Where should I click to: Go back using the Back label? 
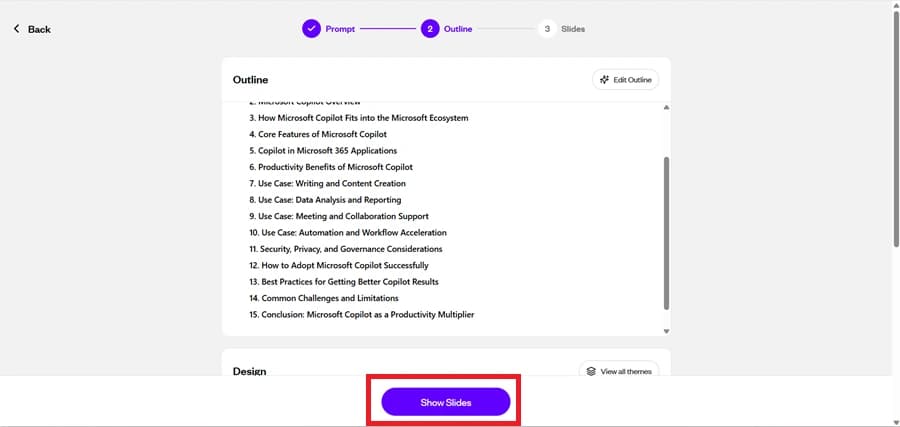[x=39, y=29]
